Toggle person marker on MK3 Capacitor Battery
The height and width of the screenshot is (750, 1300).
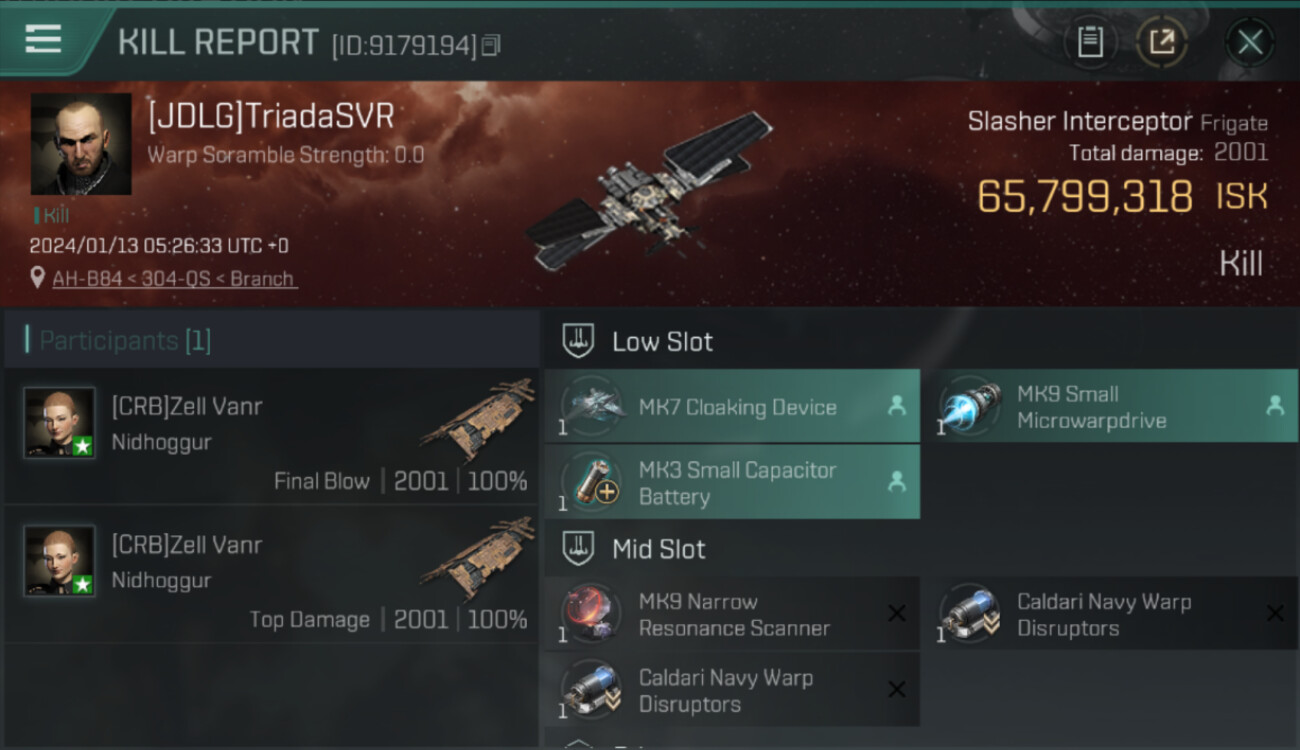(x=897, y=482)
